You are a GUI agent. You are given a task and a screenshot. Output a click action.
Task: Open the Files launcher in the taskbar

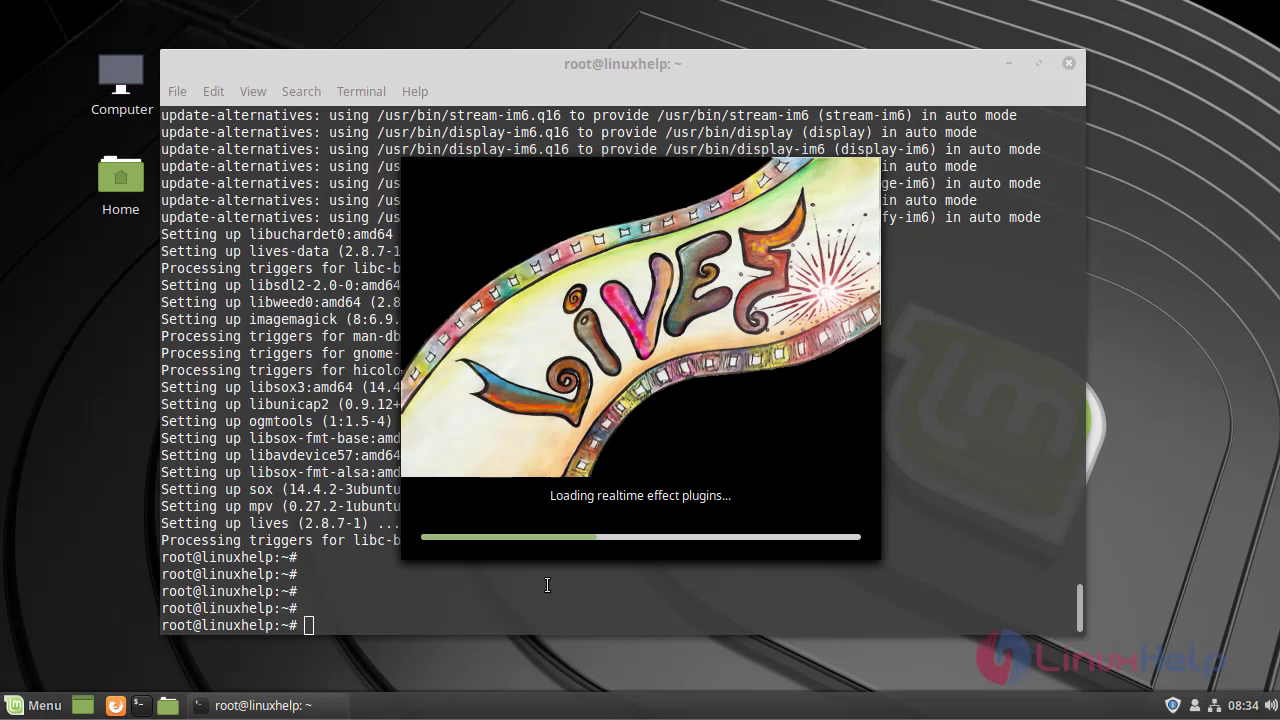pos(168,705)
